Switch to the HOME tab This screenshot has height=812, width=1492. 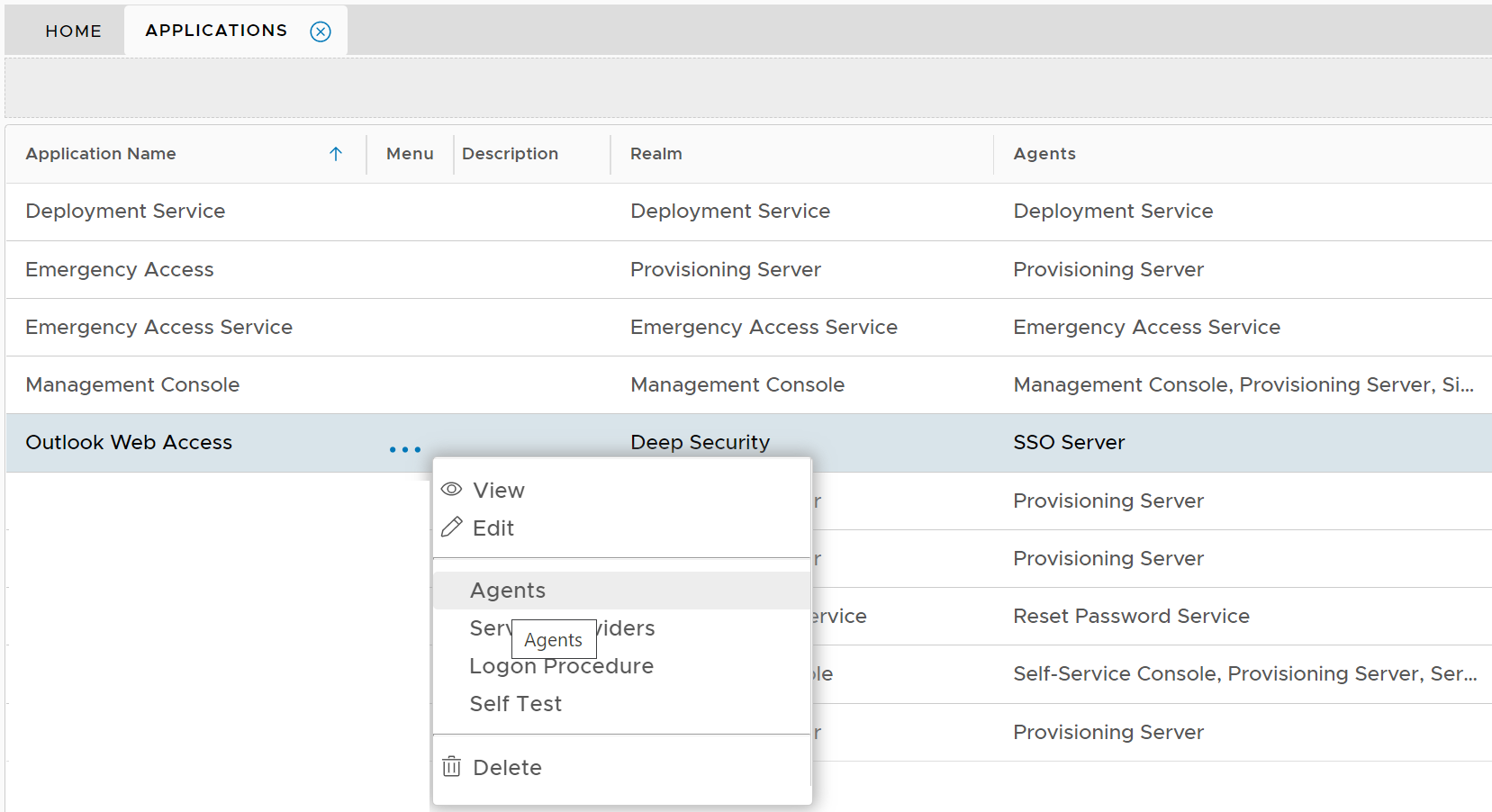coord(73,31)
